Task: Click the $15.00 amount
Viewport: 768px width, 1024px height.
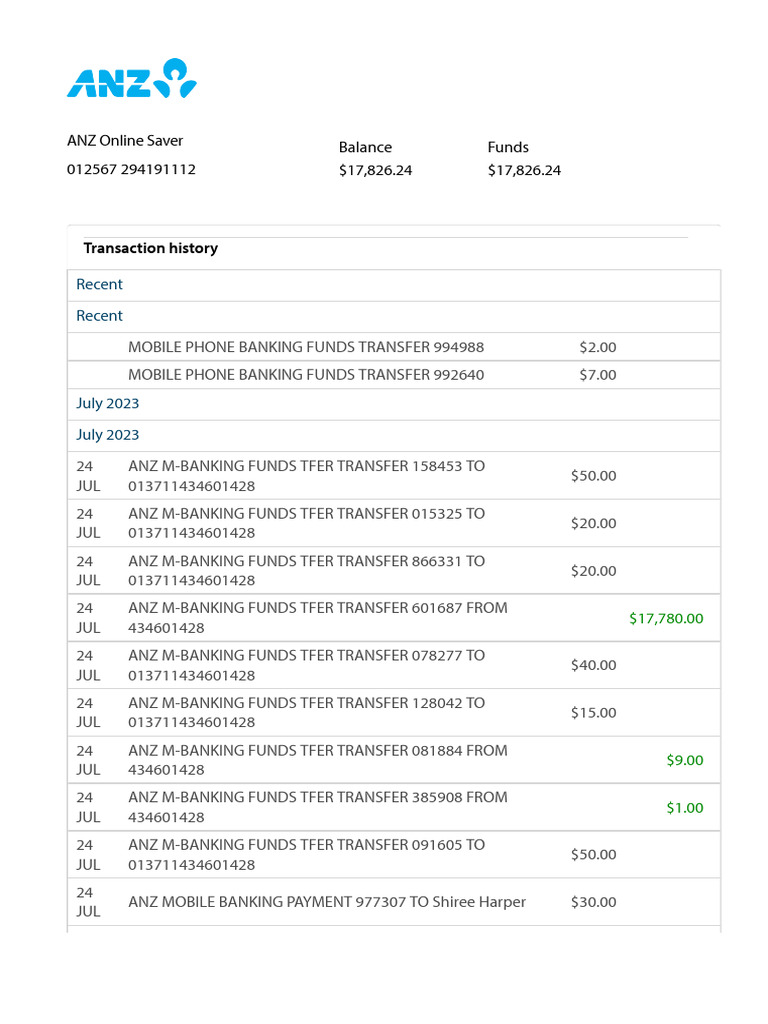Action: click(x=594, y=712)
